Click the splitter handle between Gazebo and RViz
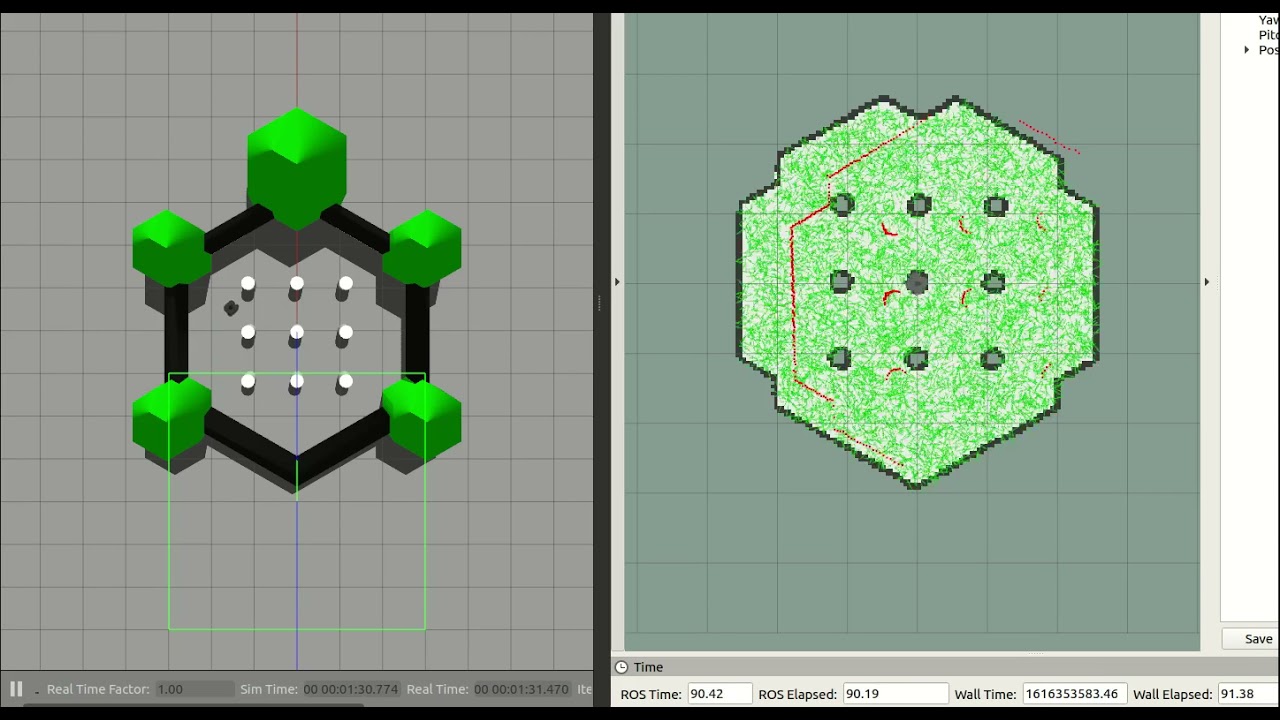 (x=598, y=304)
